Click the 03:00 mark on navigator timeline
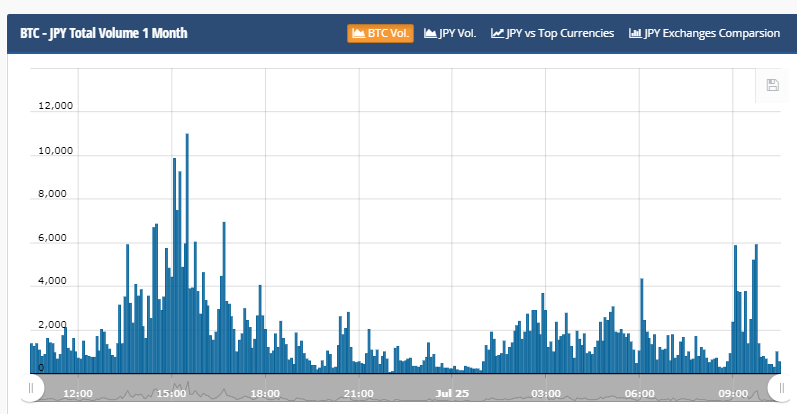Viewport: 797px width, 414px height. pos(546,394)
